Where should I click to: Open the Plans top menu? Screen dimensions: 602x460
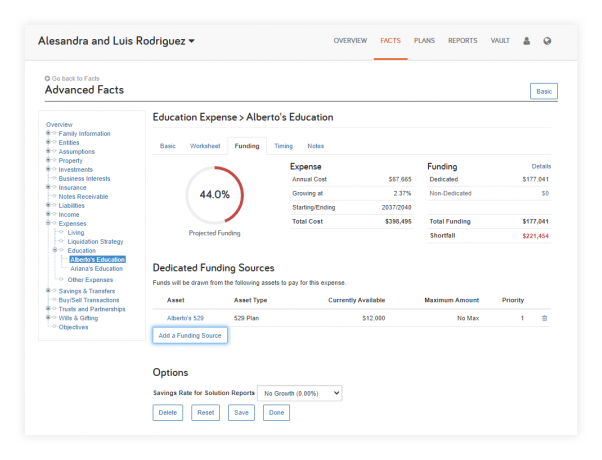click(x=424, y=41)
